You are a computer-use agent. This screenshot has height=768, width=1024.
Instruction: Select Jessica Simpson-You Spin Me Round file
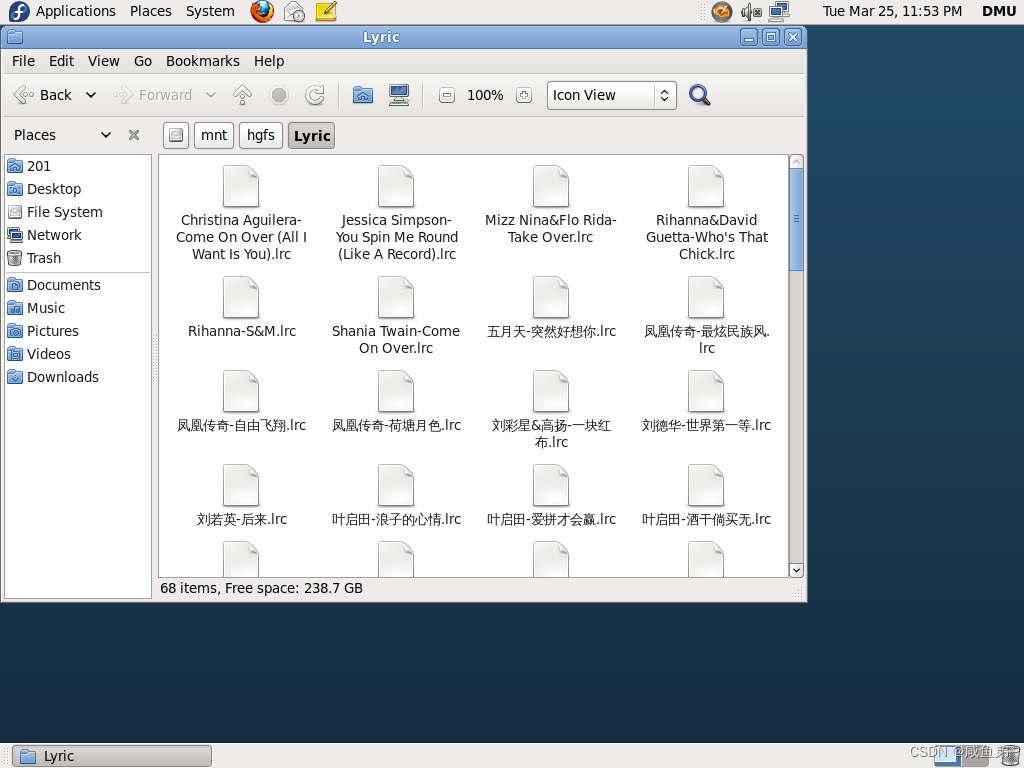point(396,187)
